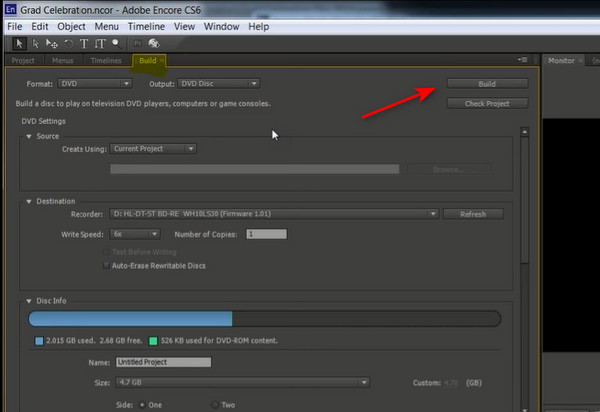The width and height of the screenshot is (600, 412).
Task: Open the Recorder drive dropdown
Action: point(274,214)
